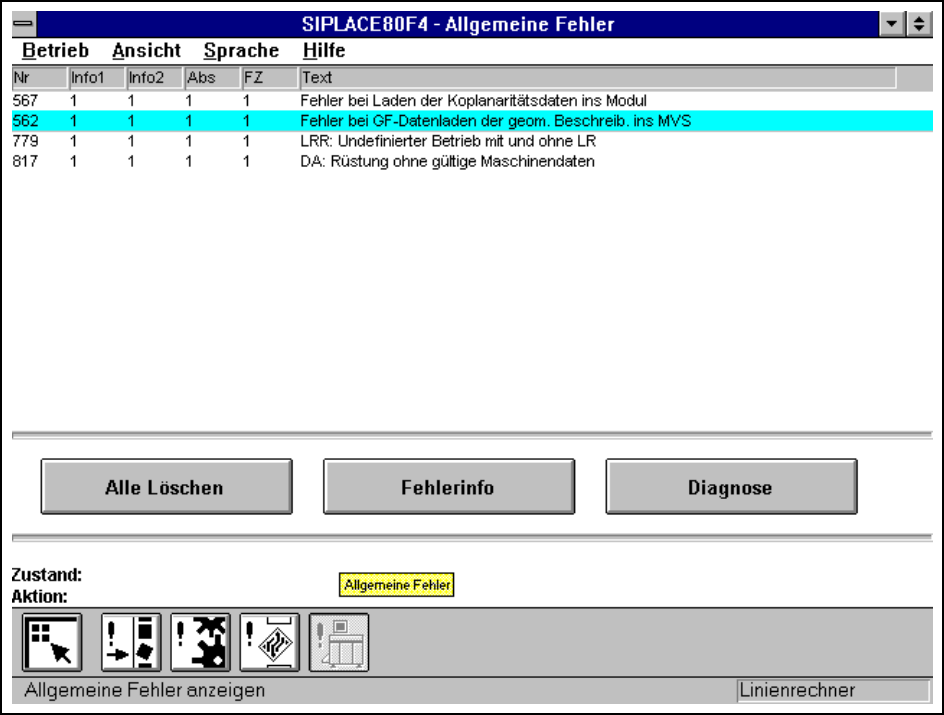The width and height of the screenshot is (944, 715).
Task: Open the Ansicht menu
Action: (x=146, y=51)
